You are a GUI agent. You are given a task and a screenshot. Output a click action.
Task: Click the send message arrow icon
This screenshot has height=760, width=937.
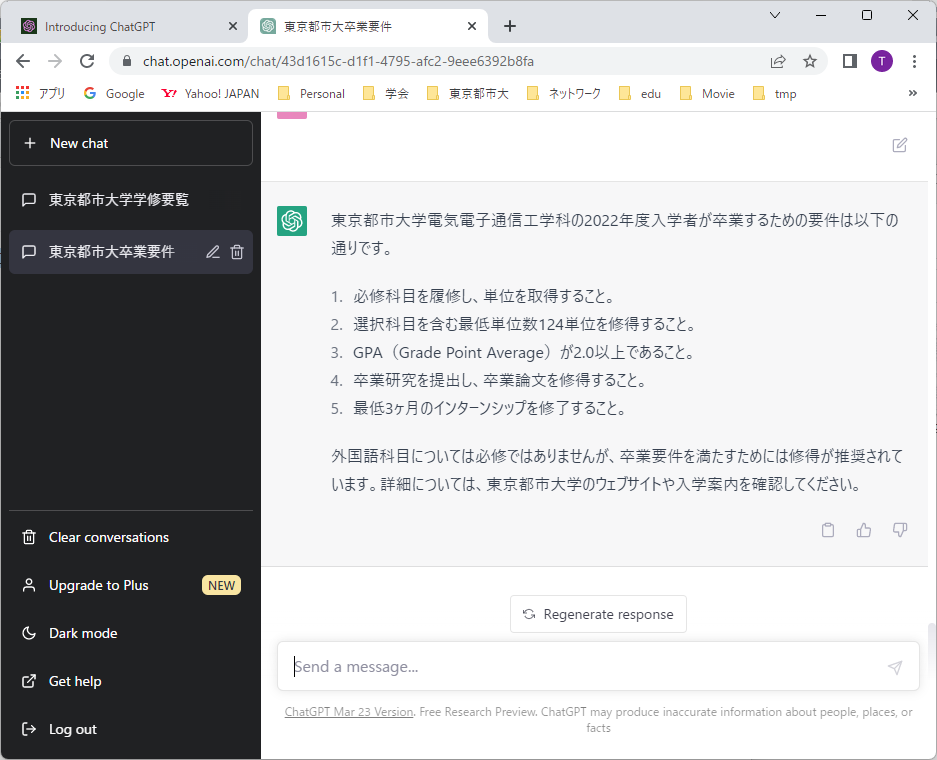[895, 667]
